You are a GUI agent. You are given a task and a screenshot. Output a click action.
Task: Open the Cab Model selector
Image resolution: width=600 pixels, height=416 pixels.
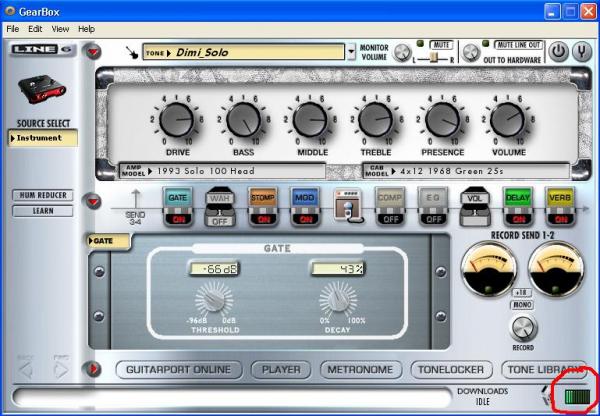pyautogui.click(x=466, y=171)
